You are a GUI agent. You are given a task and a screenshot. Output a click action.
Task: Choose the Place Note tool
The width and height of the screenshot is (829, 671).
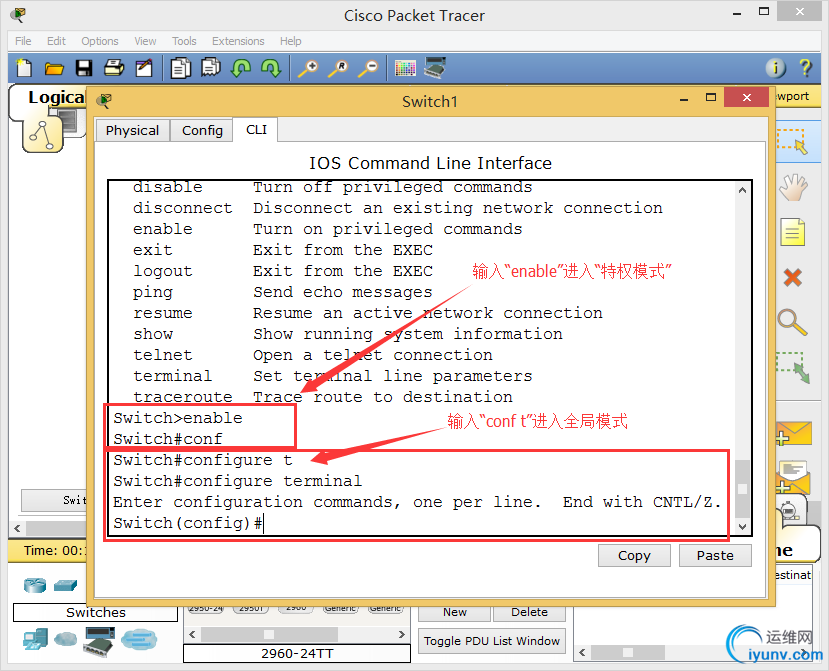pos(793,232)
